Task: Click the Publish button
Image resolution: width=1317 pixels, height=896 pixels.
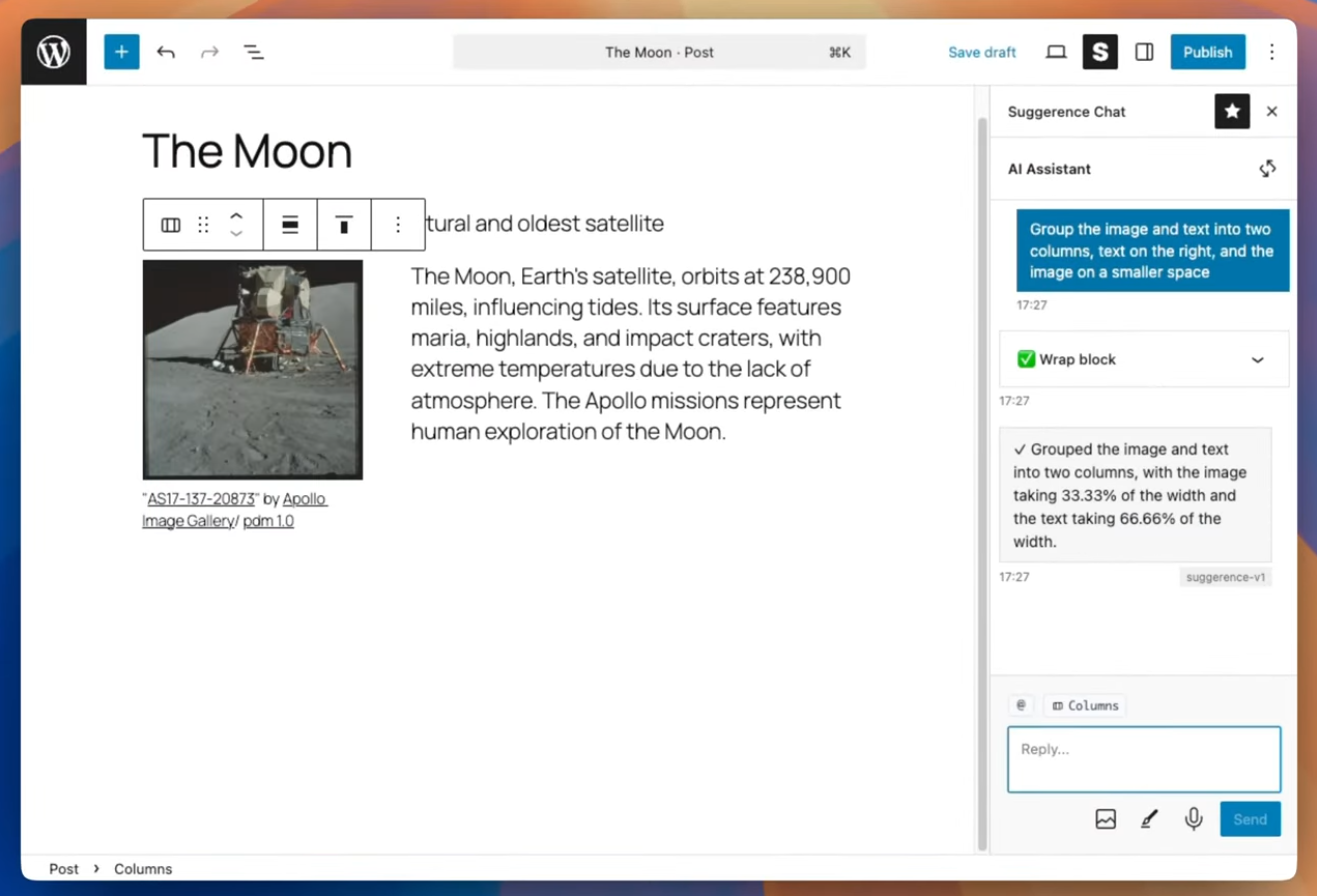Action: pyautogui.click(x=1207, y=52)
